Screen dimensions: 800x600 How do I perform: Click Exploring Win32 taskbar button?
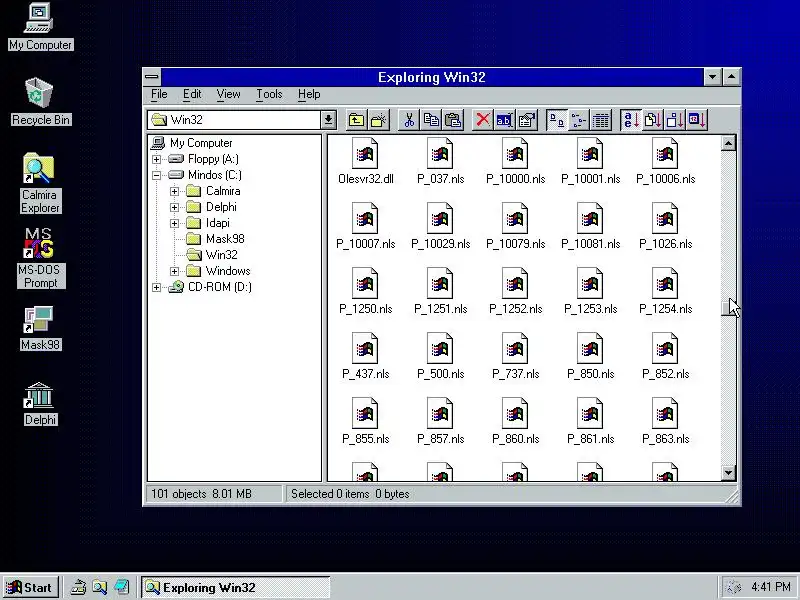point(235,588)
